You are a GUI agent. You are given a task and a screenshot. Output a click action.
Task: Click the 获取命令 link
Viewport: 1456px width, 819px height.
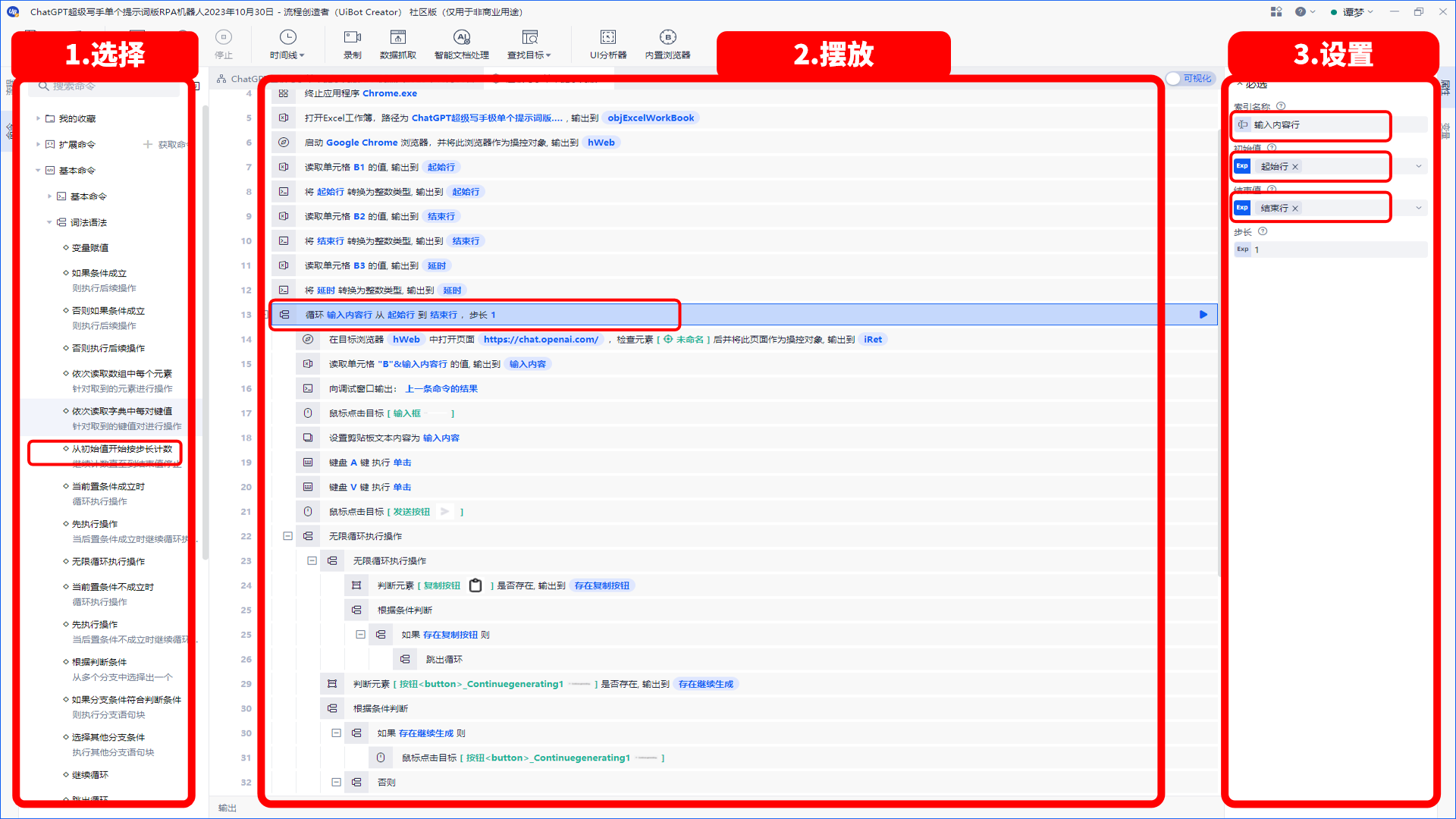click(x=166, y=144)
